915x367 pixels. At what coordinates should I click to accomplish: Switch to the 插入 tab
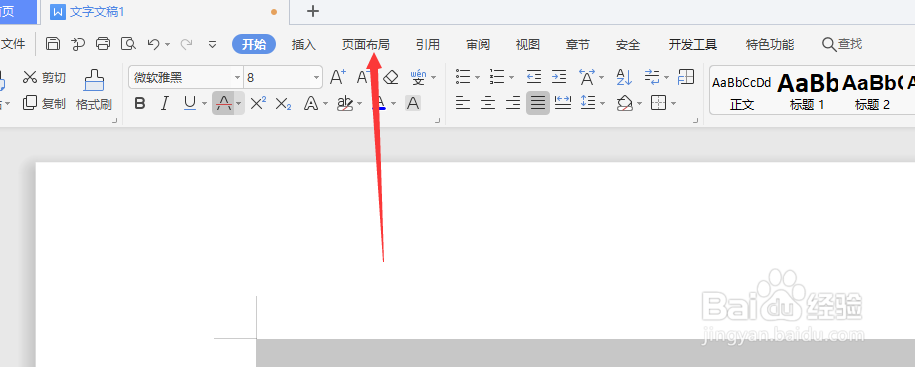[303, 44]
